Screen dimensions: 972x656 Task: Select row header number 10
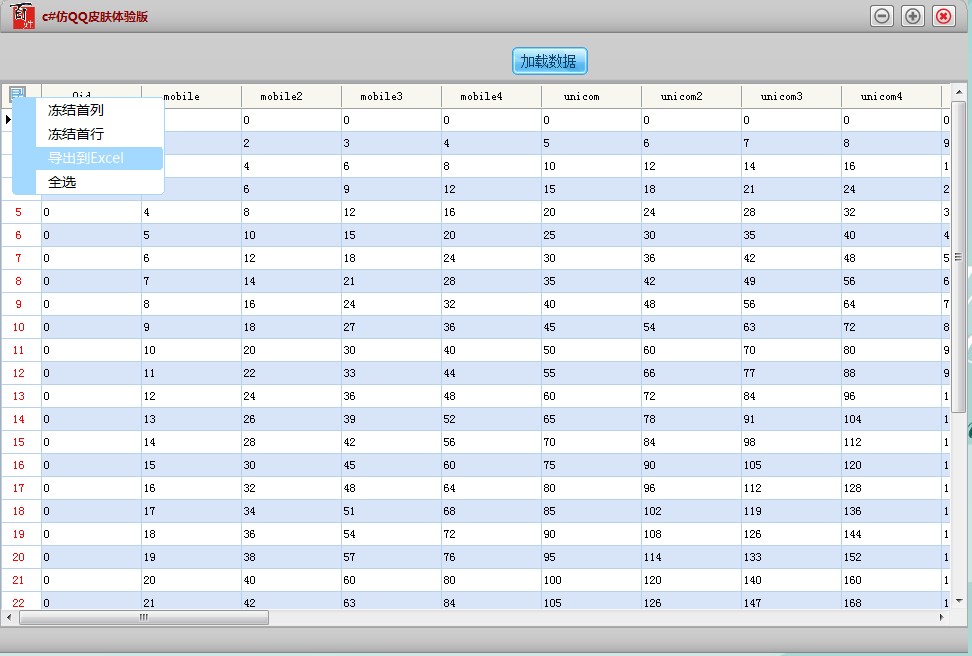(19, 327)
